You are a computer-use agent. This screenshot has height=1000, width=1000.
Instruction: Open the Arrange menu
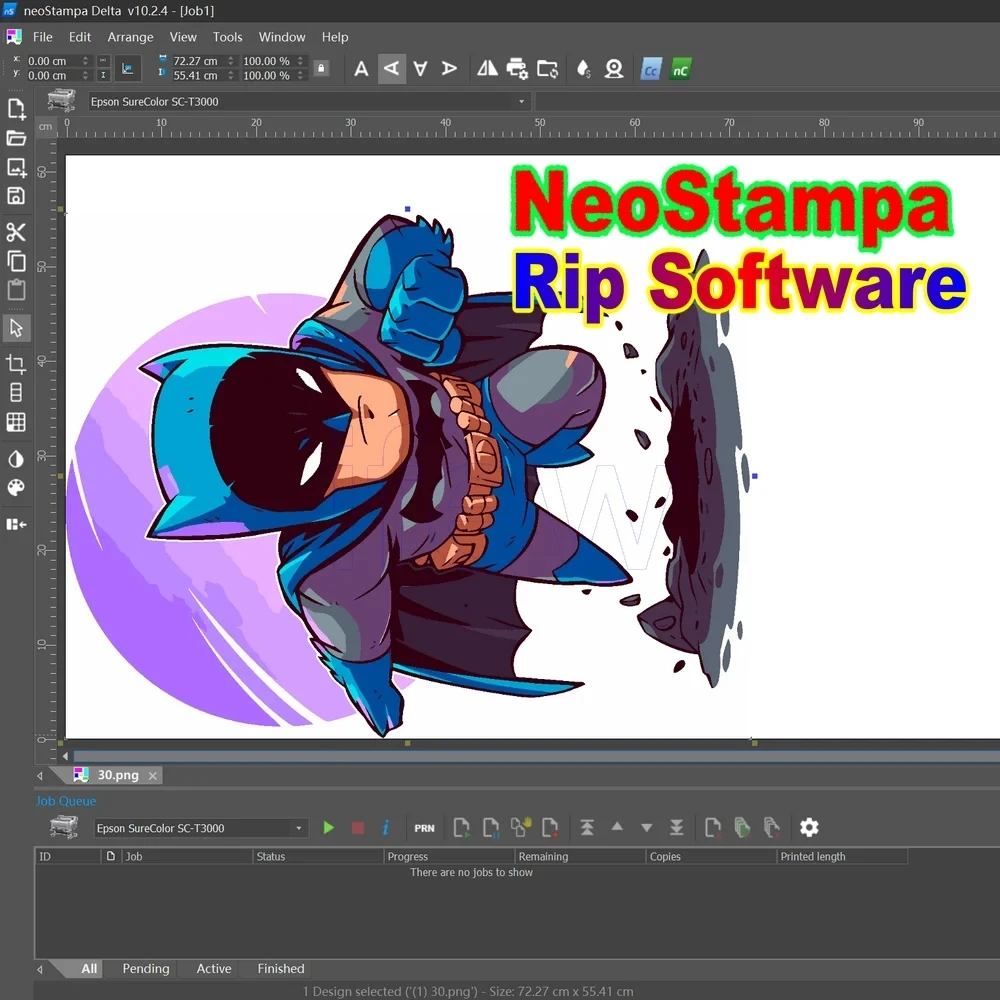131,37
